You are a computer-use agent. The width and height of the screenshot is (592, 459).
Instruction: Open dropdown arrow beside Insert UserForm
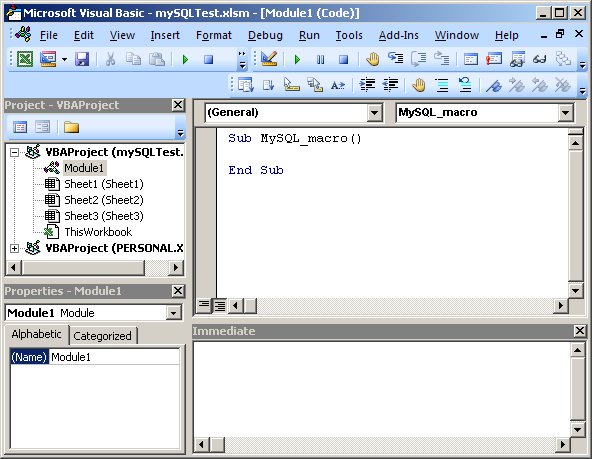click(64, 59)
